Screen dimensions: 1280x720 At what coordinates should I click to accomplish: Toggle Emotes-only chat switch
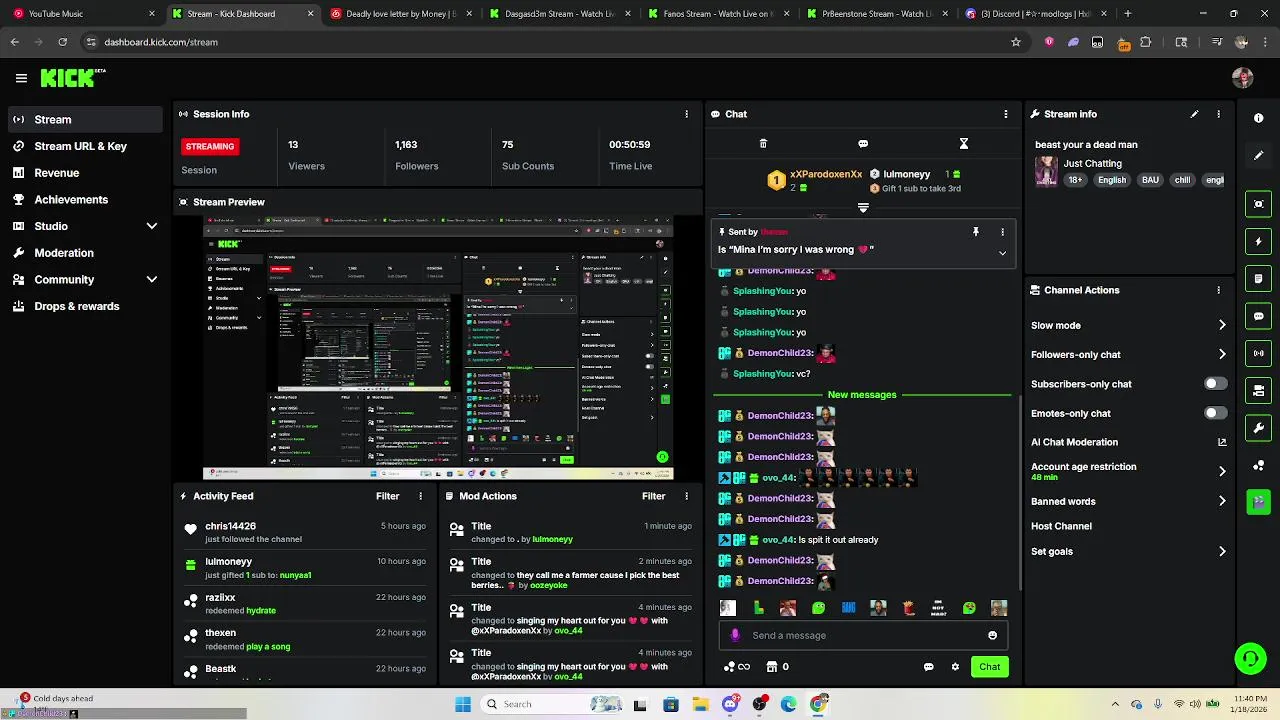(1215, 413)
